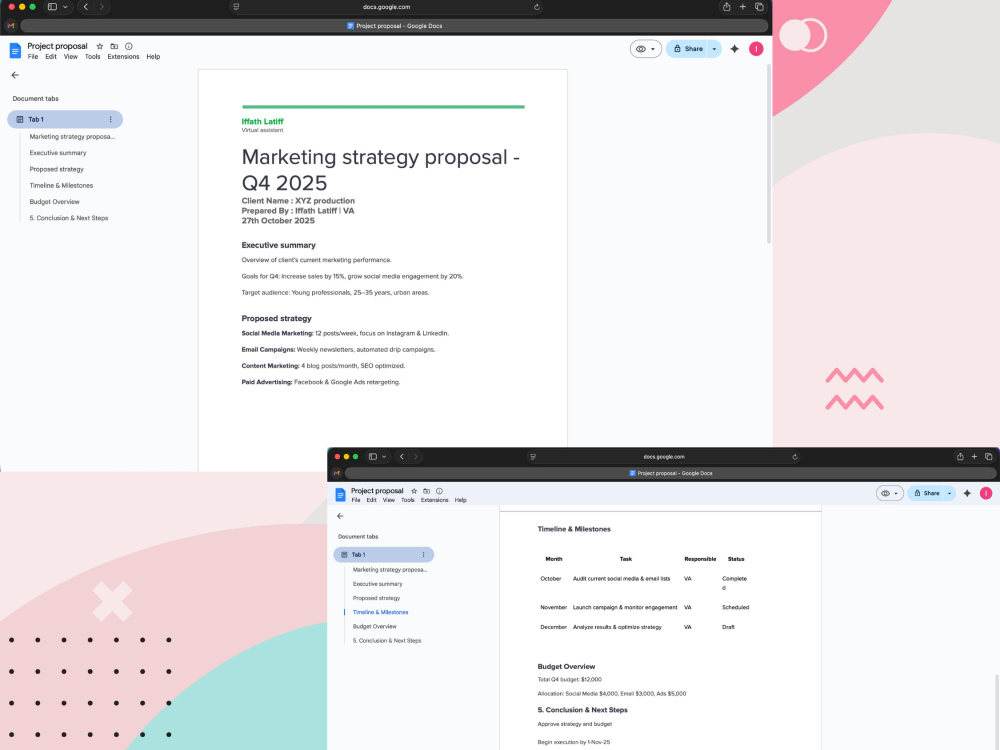The image size is (1000, 750).
Task: Select Tab 1 in the bottom window's tabs panel
Action: click(x=383, y=555)
